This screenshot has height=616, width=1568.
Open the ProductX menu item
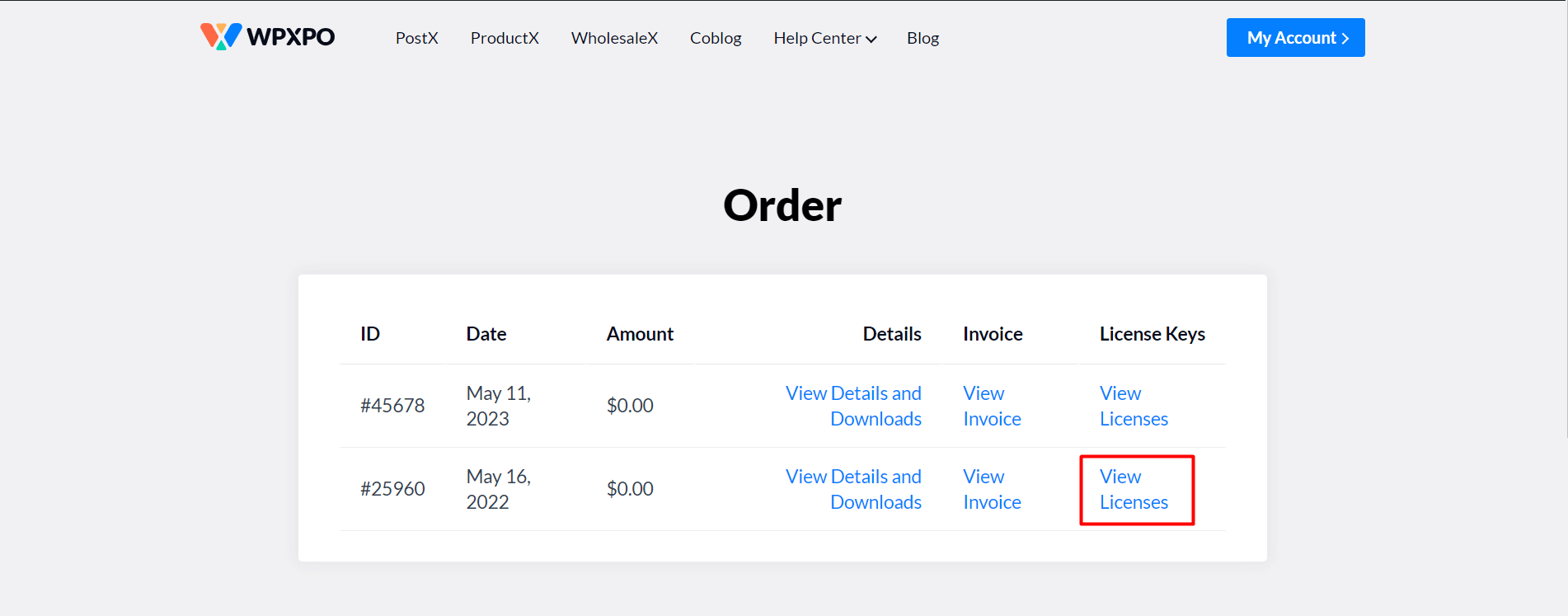pos(505,38)
